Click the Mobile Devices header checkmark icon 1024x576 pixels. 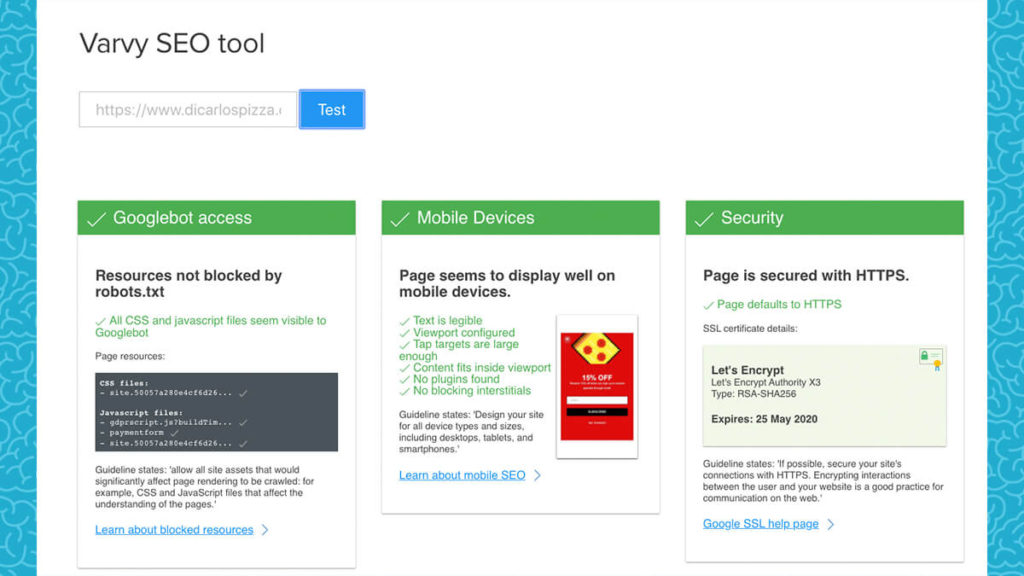(400, 219)
